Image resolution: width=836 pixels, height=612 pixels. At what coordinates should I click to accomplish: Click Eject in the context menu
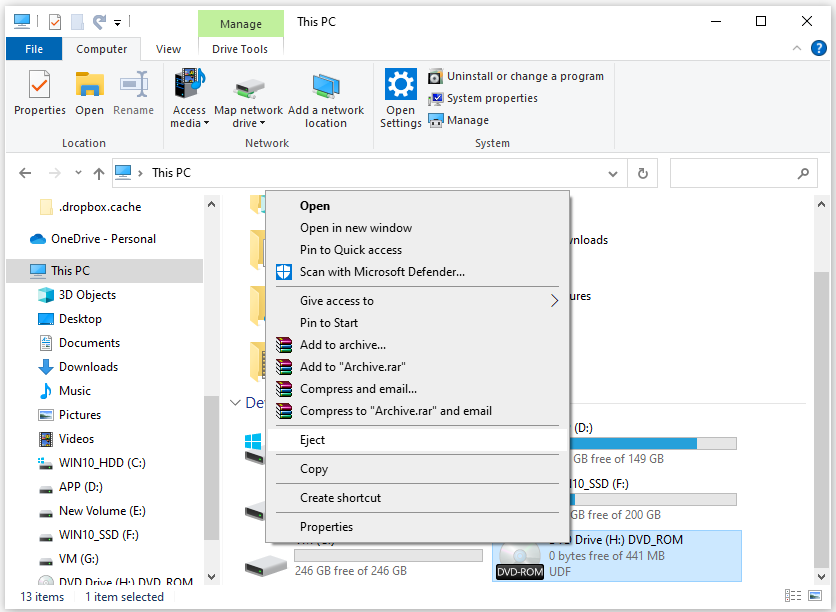tap(417, 440)
